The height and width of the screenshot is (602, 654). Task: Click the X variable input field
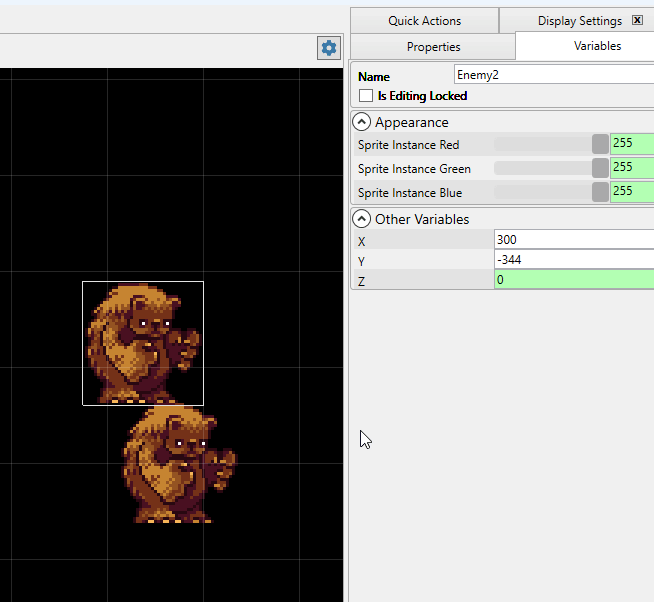coord(573,240)
